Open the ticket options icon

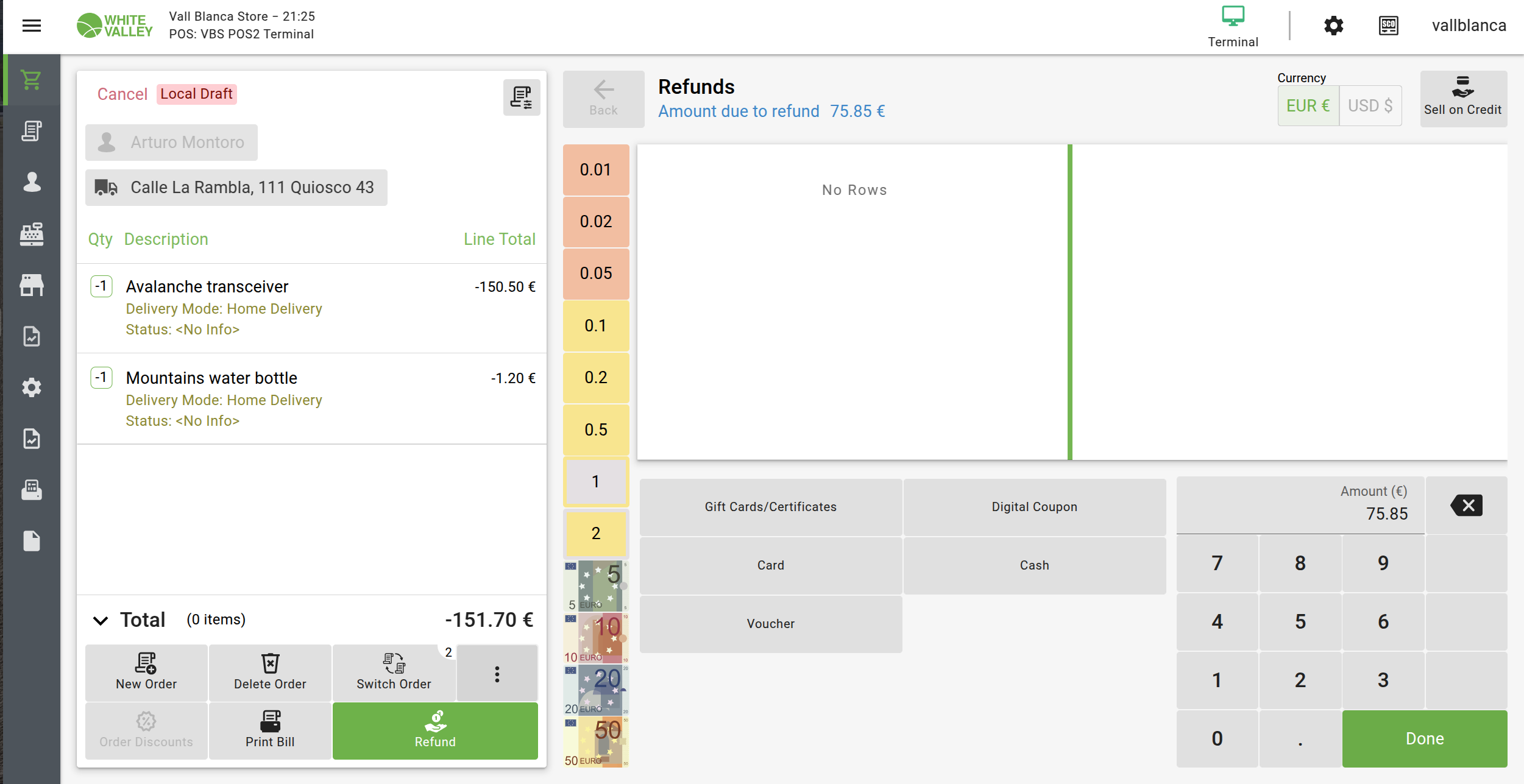click(521, 97)
